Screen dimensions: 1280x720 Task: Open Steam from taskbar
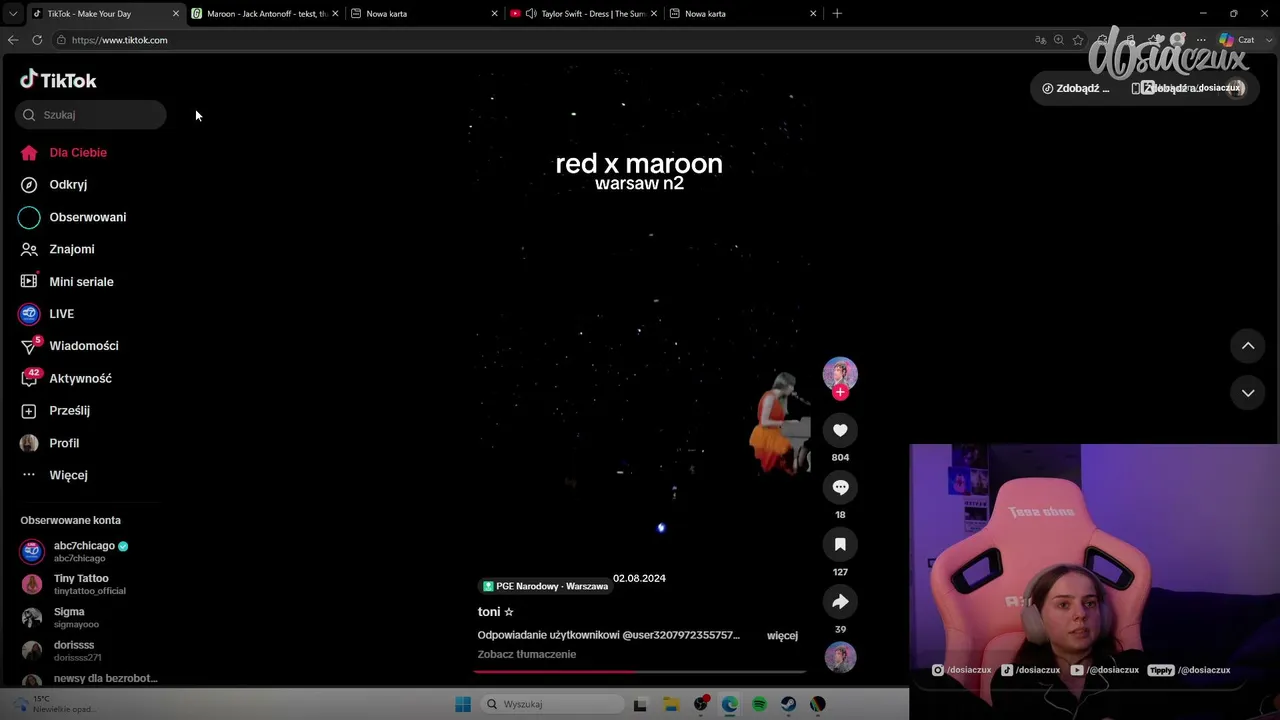pyautogui.click(x=788, y=704)
